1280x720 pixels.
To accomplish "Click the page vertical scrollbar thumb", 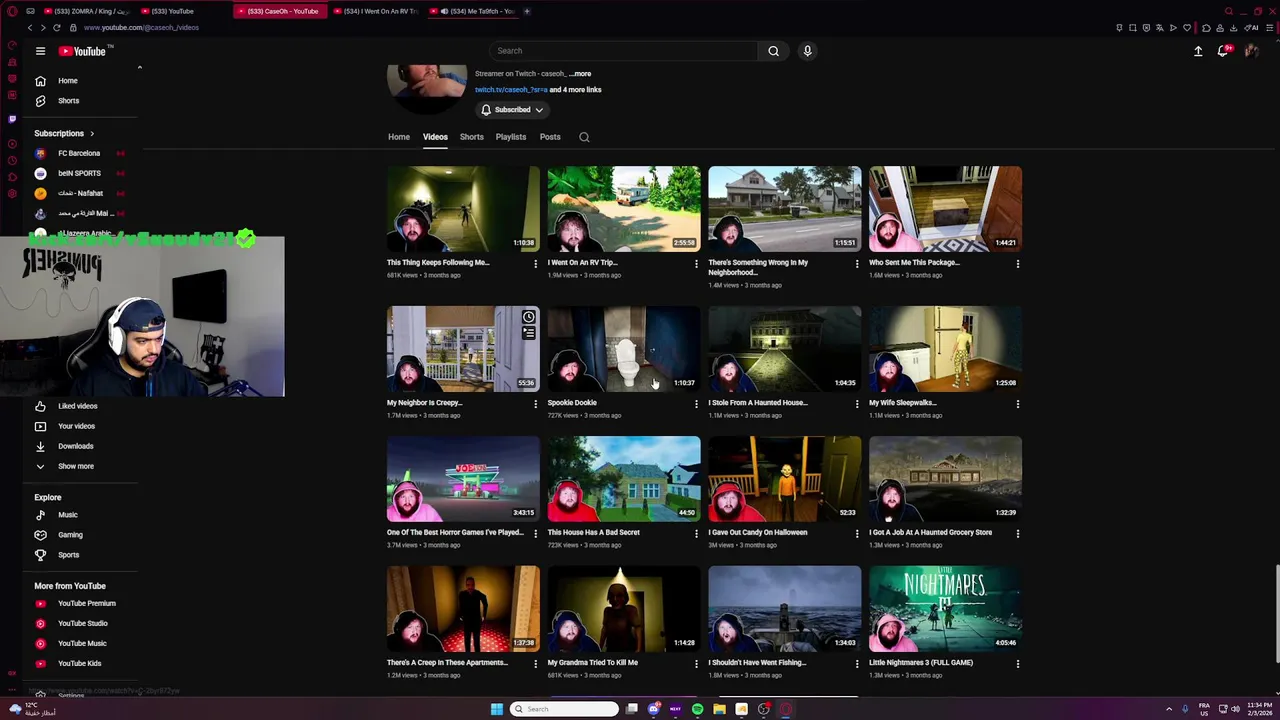I will (1276, 612).
